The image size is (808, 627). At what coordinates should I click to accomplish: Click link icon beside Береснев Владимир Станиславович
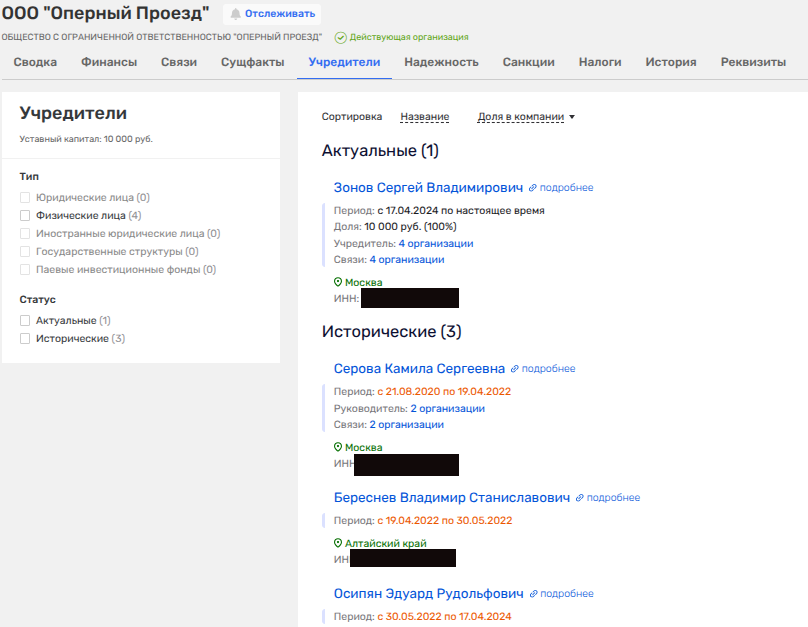tap(580, 497)
